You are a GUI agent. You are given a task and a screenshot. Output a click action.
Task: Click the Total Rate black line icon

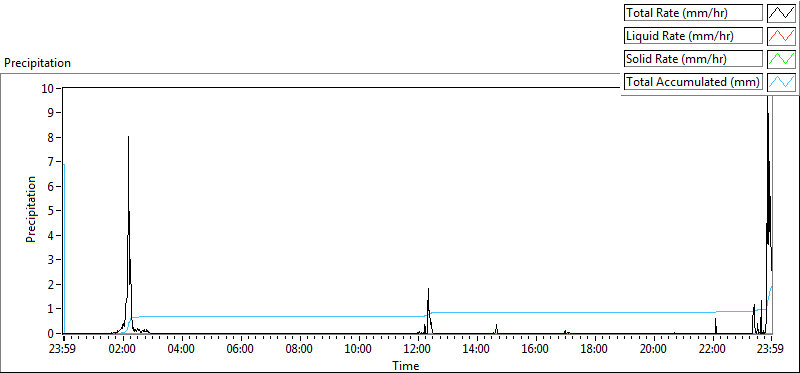pyautogui.click(x=782, y=13)
